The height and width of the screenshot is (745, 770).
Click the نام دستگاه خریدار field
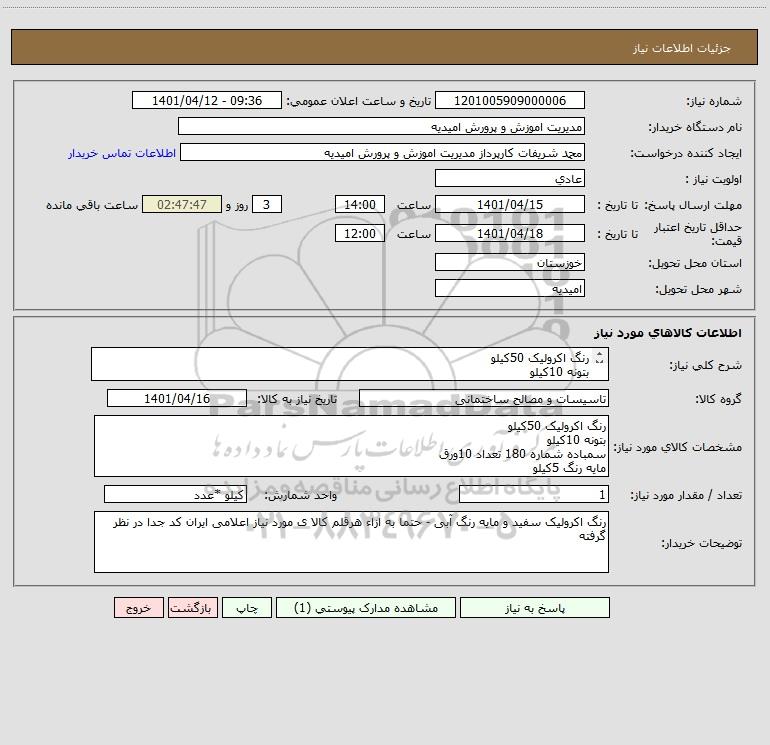[x=381, y=127]
